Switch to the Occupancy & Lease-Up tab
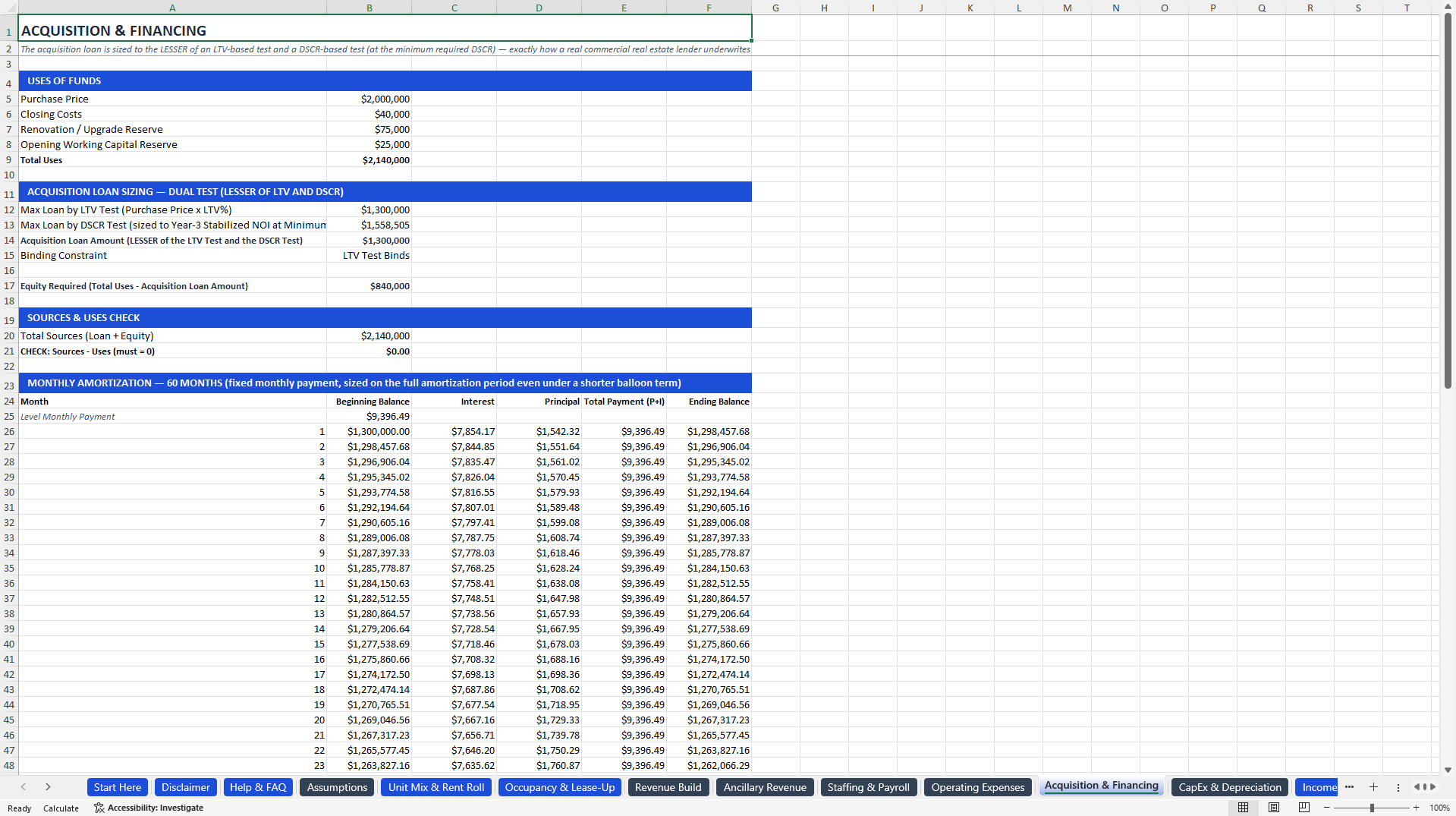This screenshot has width=1456, height=816. [560, 787]
